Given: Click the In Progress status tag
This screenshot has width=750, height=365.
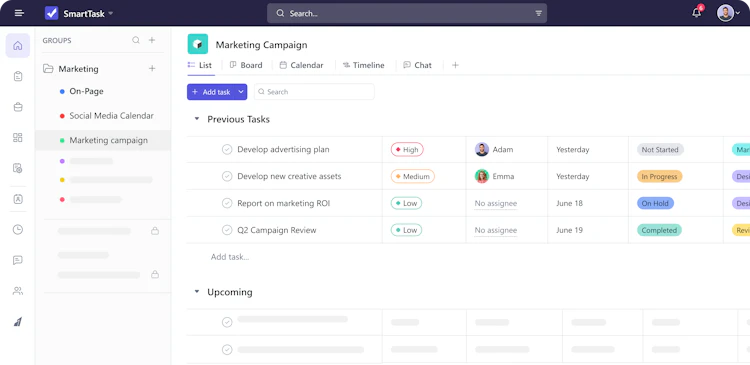Looking at the screenshot, I should pyautogui.click(x=659, y=177).
